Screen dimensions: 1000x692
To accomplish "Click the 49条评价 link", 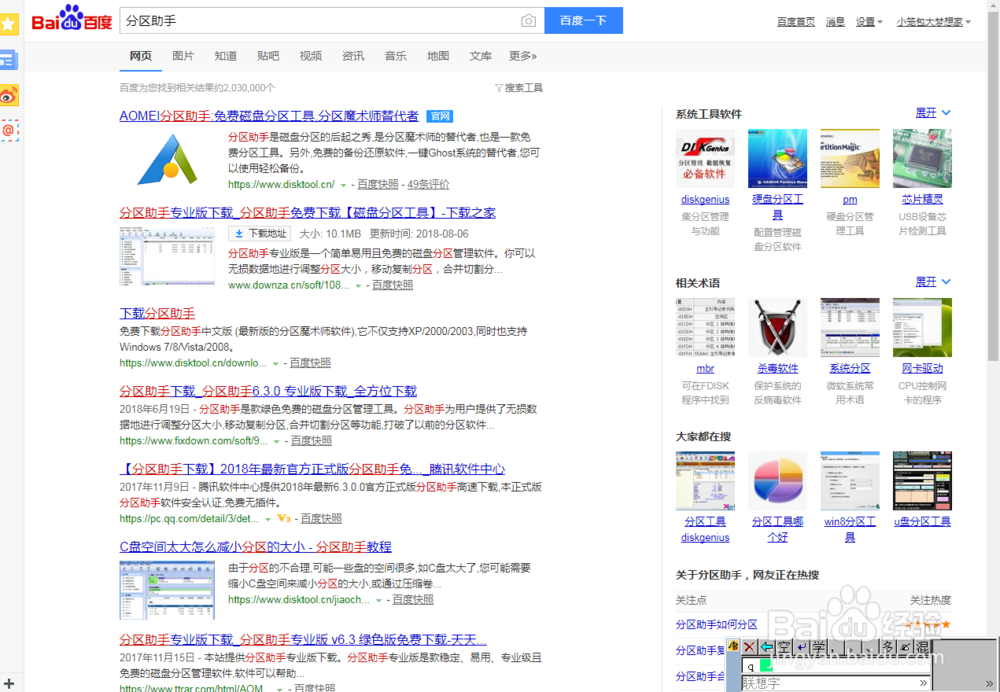I will pos(428,184).
